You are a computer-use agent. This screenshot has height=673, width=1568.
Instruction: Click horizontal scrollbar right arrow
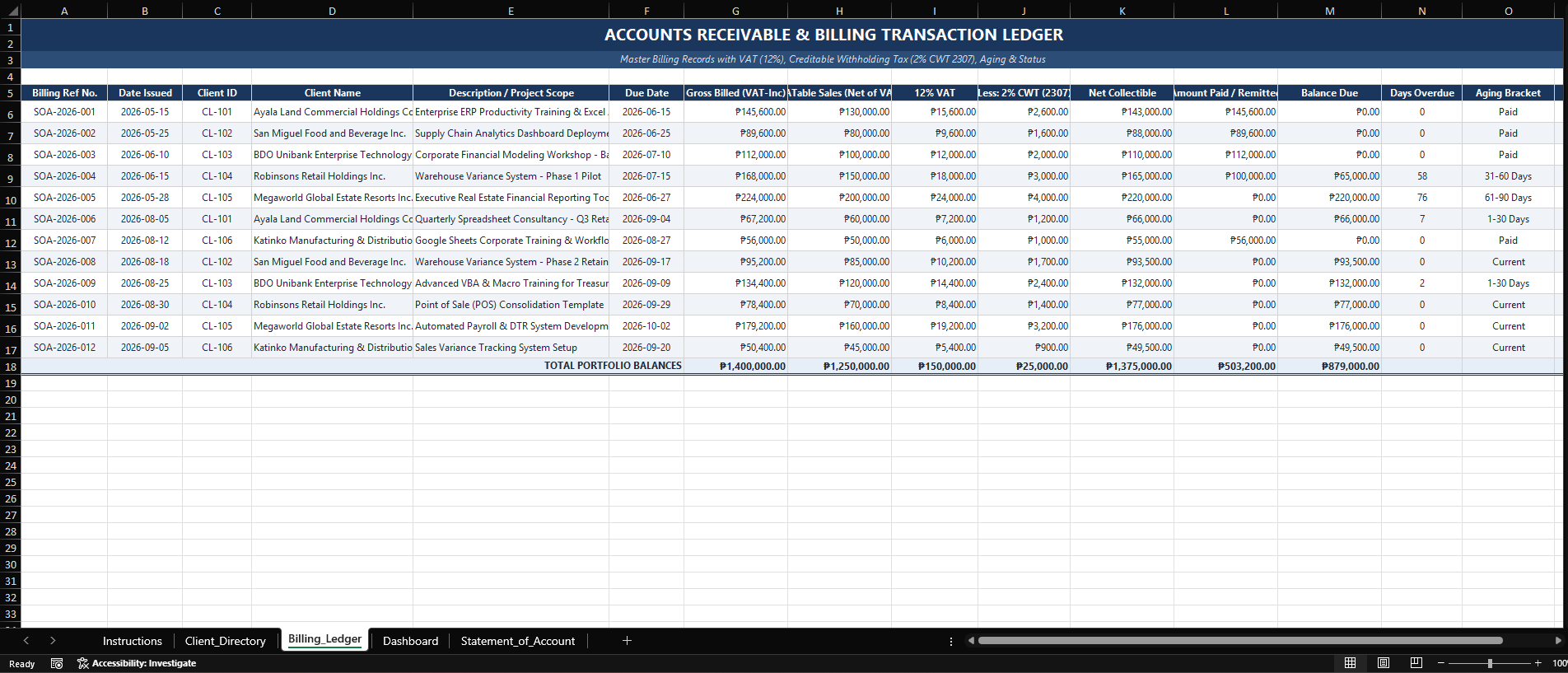tap(1558, 641)
